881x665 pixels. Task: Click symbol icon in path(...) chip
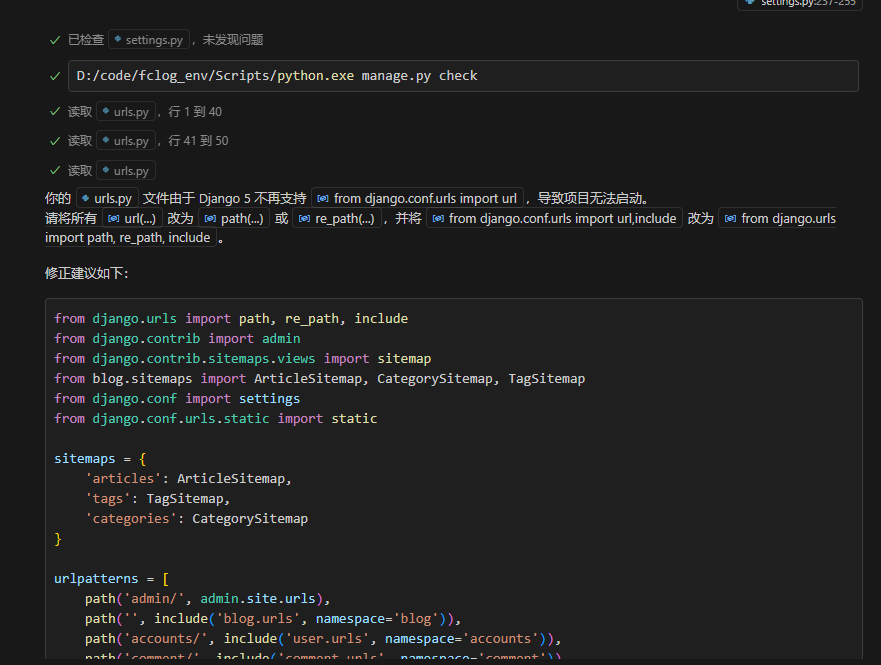(x=211, y=218)
